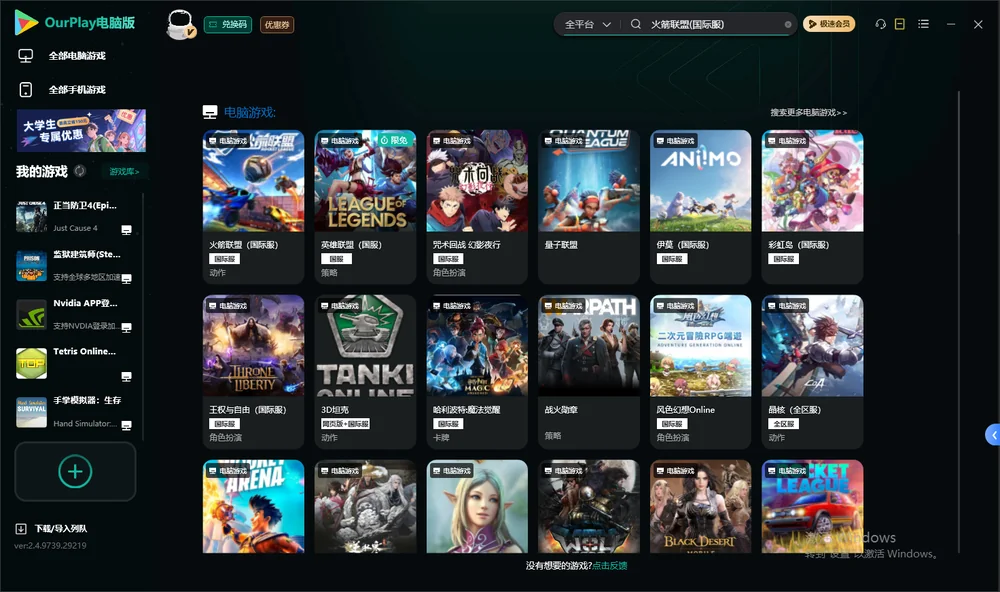
Task: Click 搜索更多电脑游戏 link
Action: pyautogui.click(x=808, y=113)
